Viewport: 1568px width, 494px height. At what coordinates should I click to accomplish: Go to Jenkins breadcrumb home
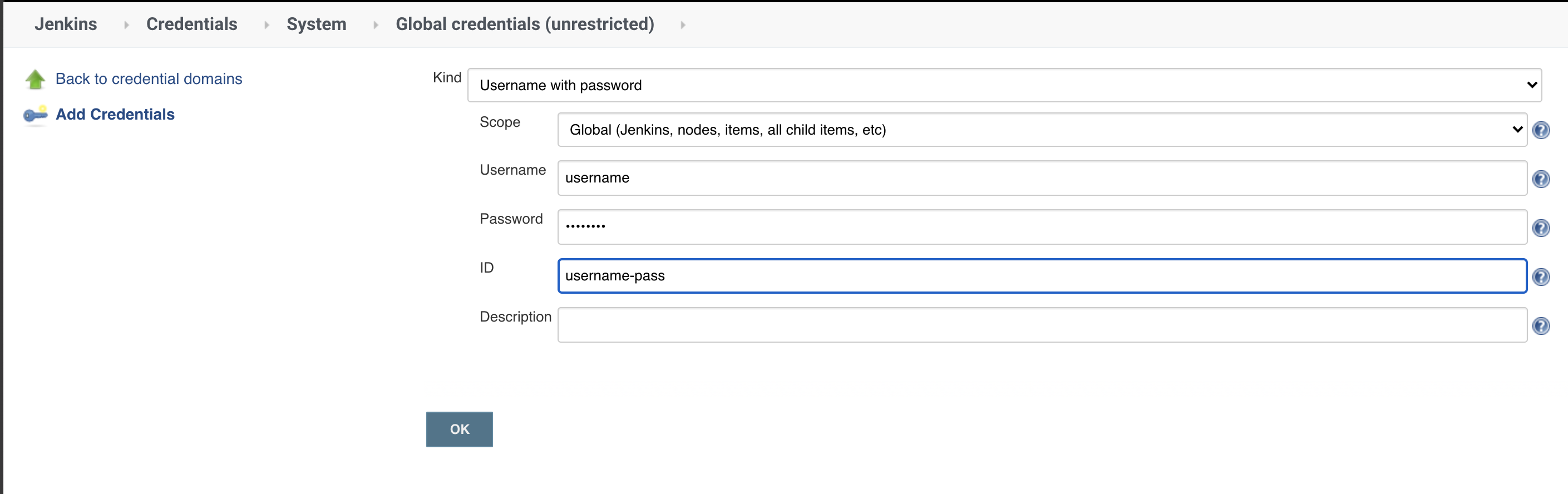(x=66, y=24)
